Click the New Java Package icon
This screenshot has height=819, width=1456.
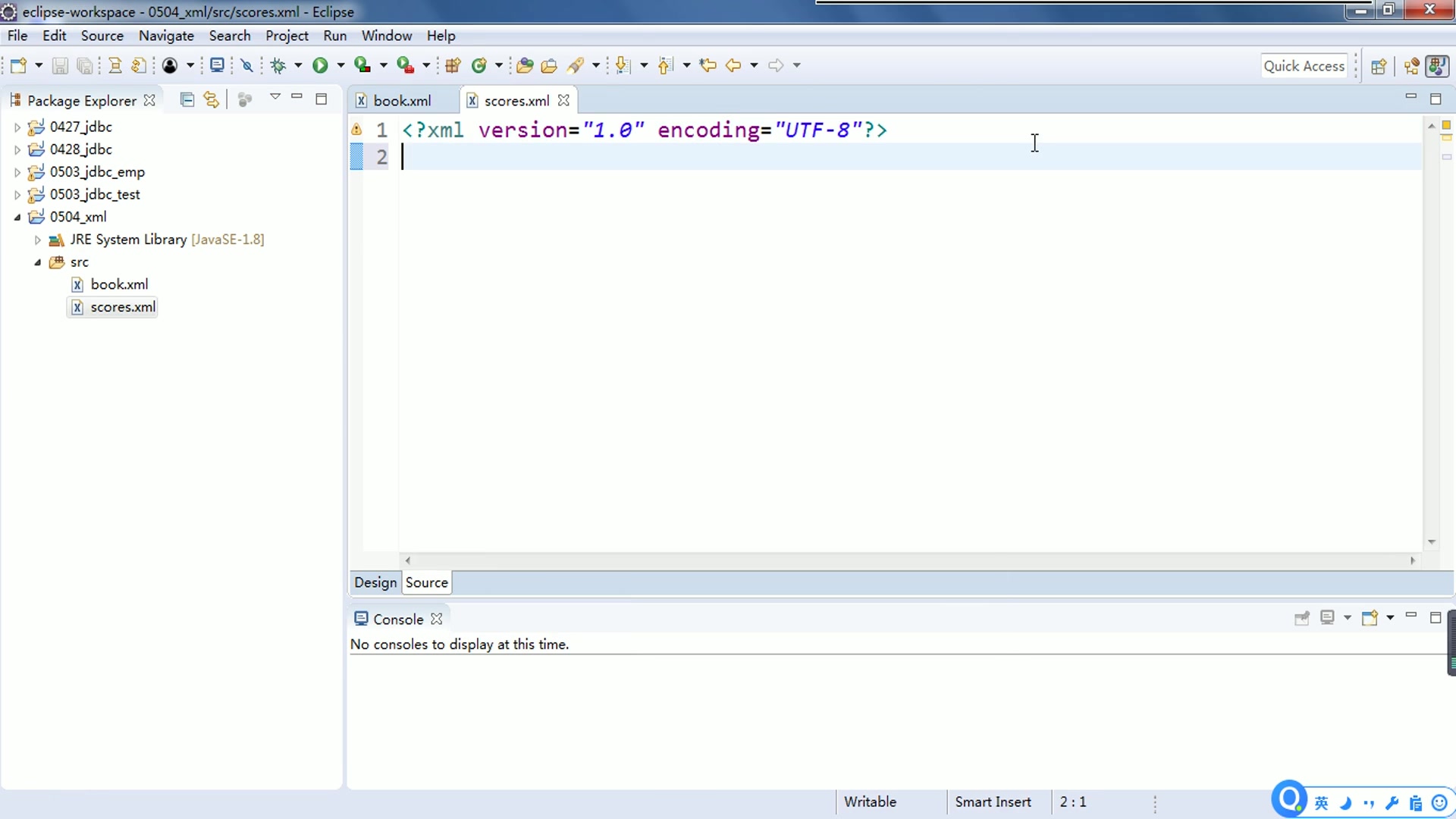click(x=453, y=65)
